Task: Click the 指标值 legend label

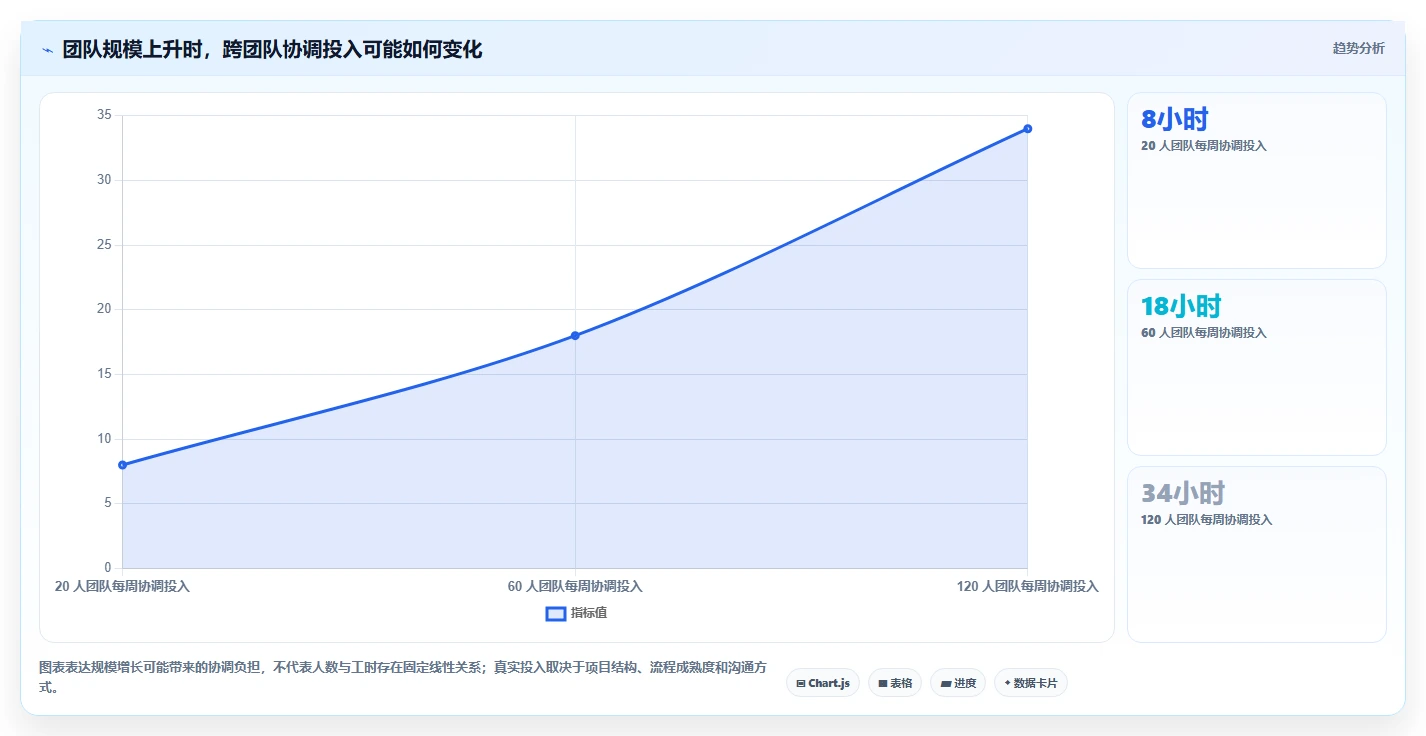Action: 589,613
